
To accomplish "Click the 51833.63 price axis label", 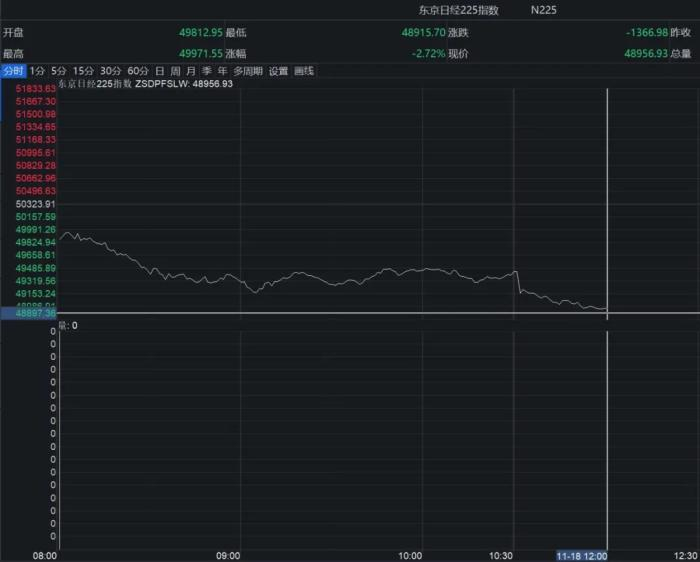I will click(x=36, y=88).
